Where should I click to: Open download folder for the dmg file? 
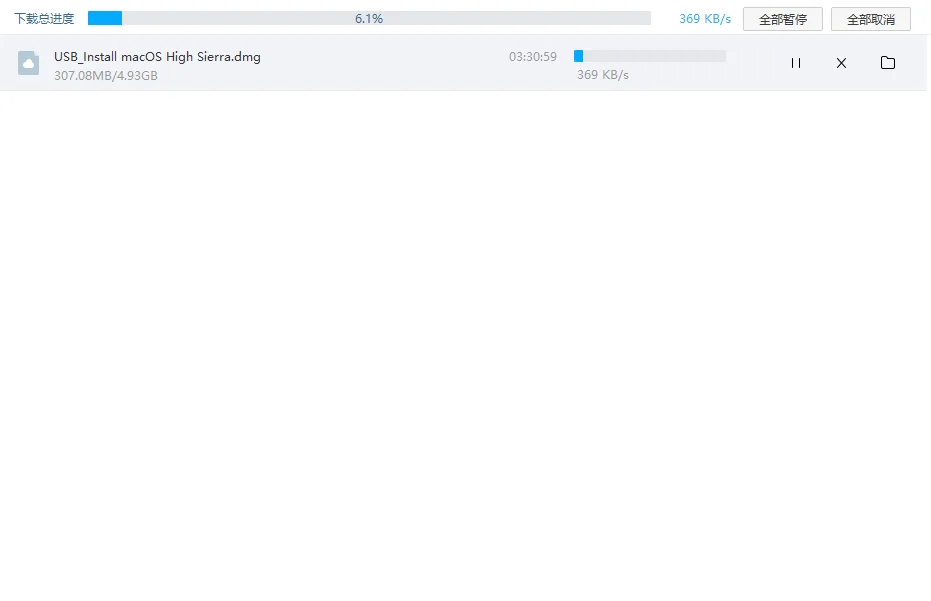click(888, 62)
